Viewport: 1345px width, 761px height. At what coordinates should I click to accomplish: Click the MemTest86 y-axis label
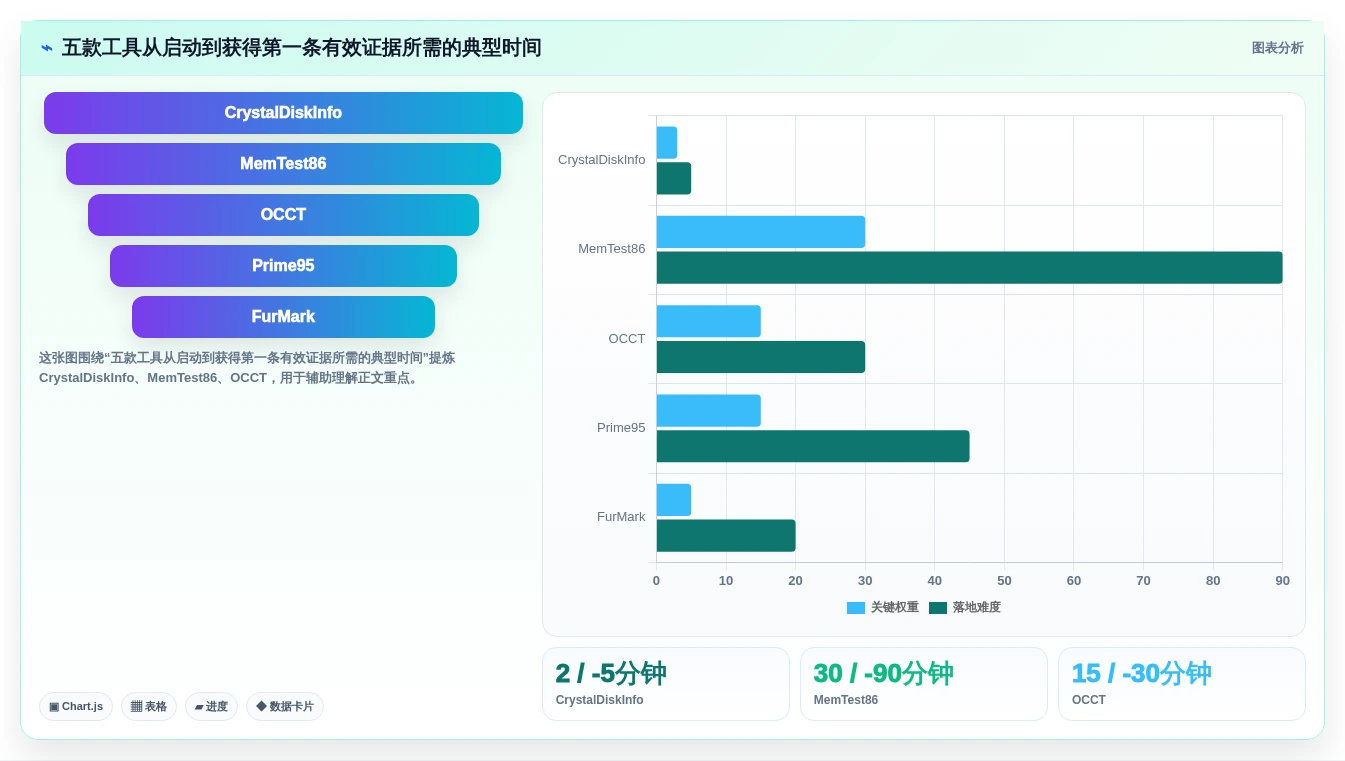612,249
